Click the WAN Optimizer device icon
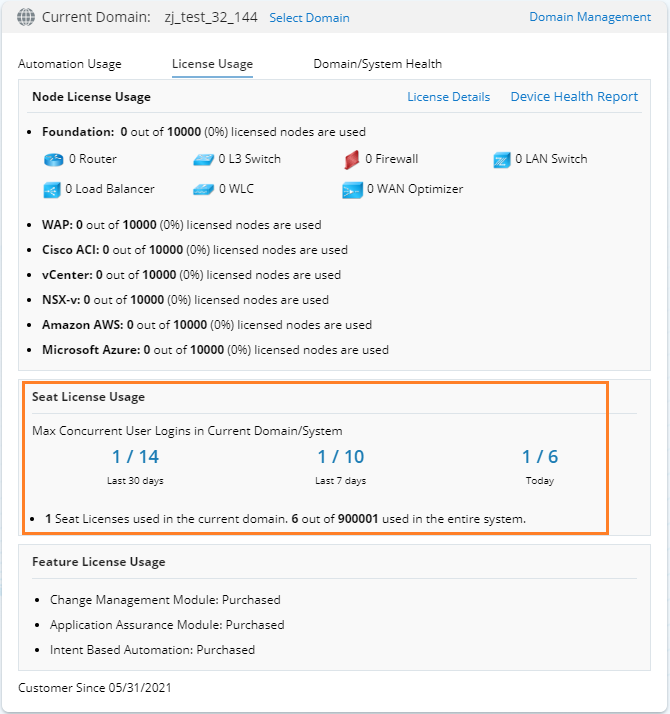670x714 pixels. 352,189
